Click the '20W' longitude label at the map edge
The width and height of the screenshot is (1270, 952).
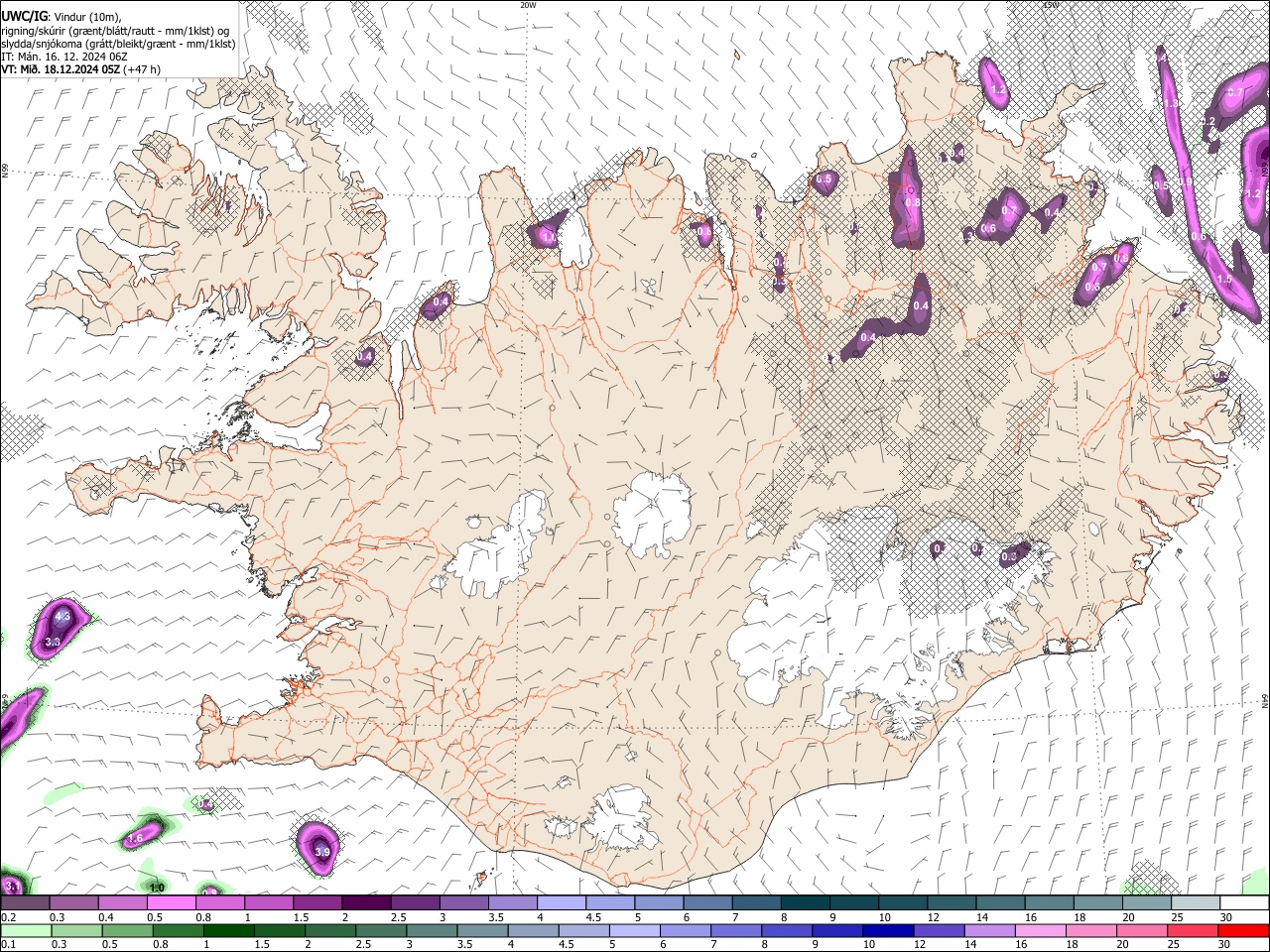coord(528,5)
